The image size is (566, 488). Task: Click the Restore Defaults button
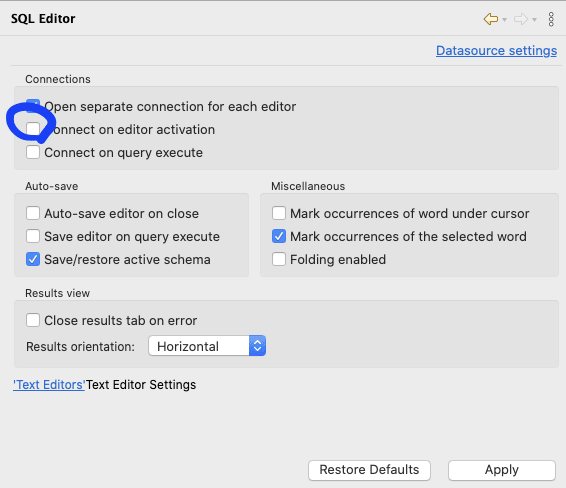point(369,470)
